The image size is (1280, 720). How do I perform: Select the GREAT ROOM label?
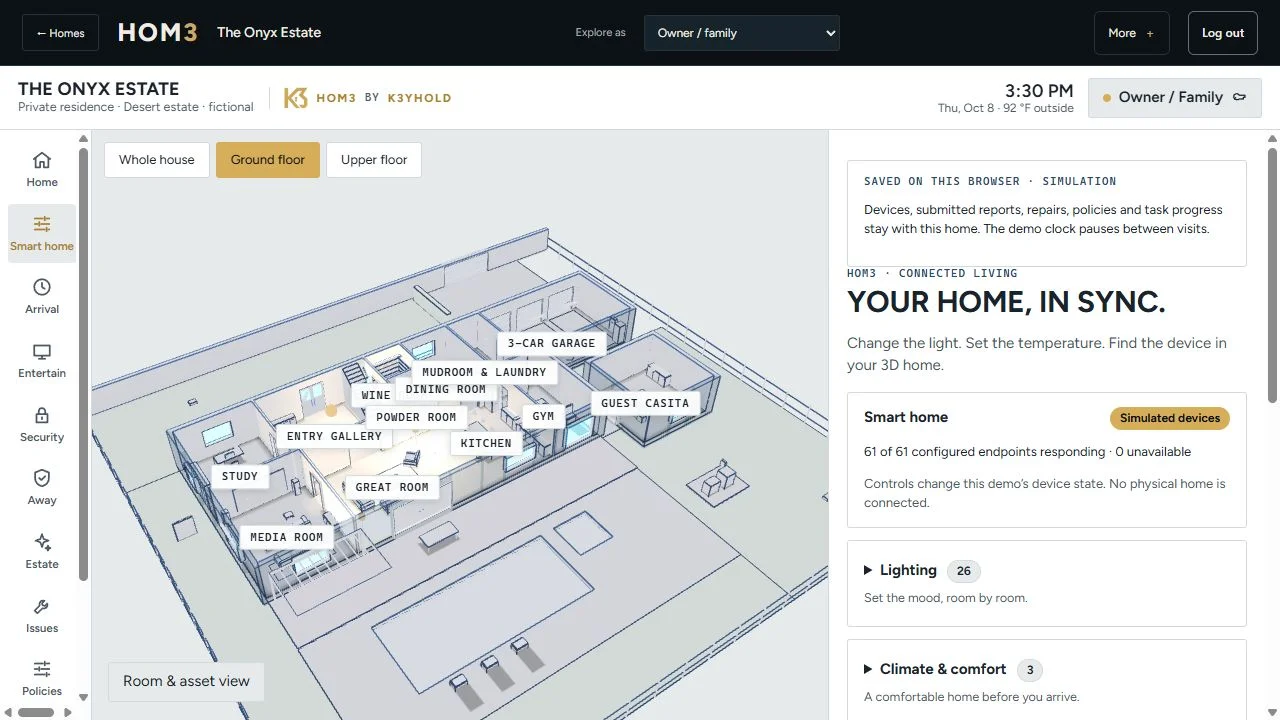[392, 487]
